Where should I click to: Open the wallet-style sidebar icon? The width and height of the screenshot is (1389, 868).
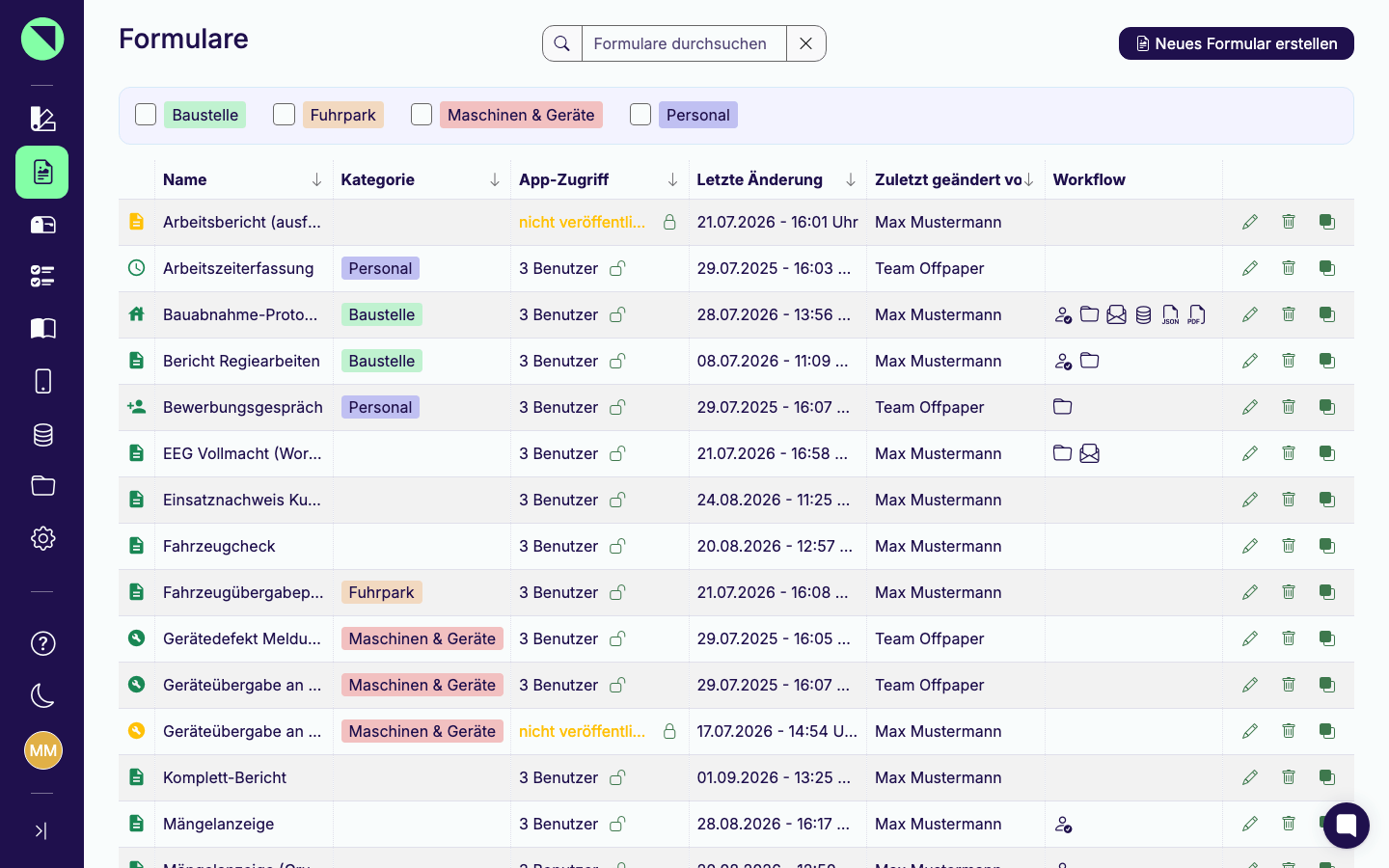[x=42, y=225]
